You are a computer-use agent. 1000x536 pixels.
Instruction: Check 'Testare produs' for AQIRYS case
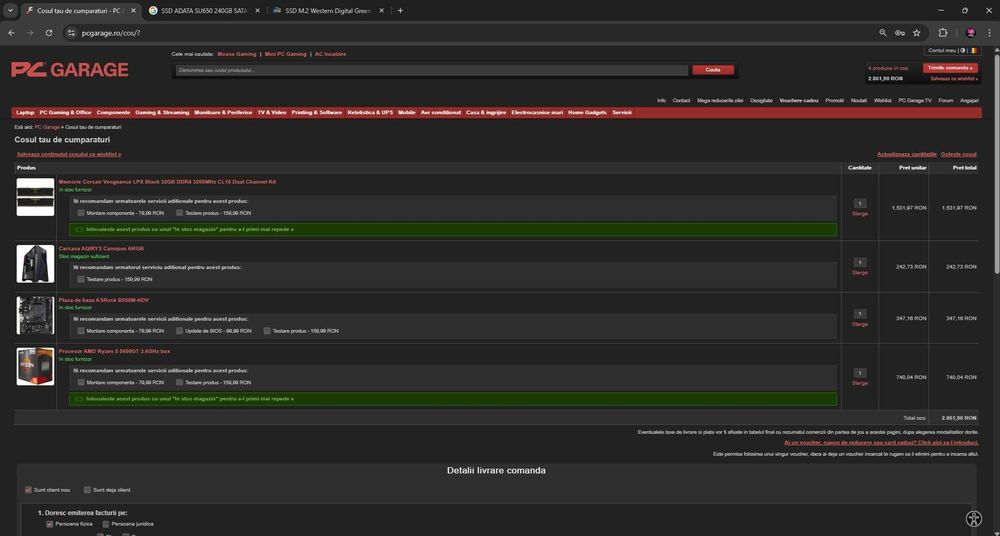point(81,279)
